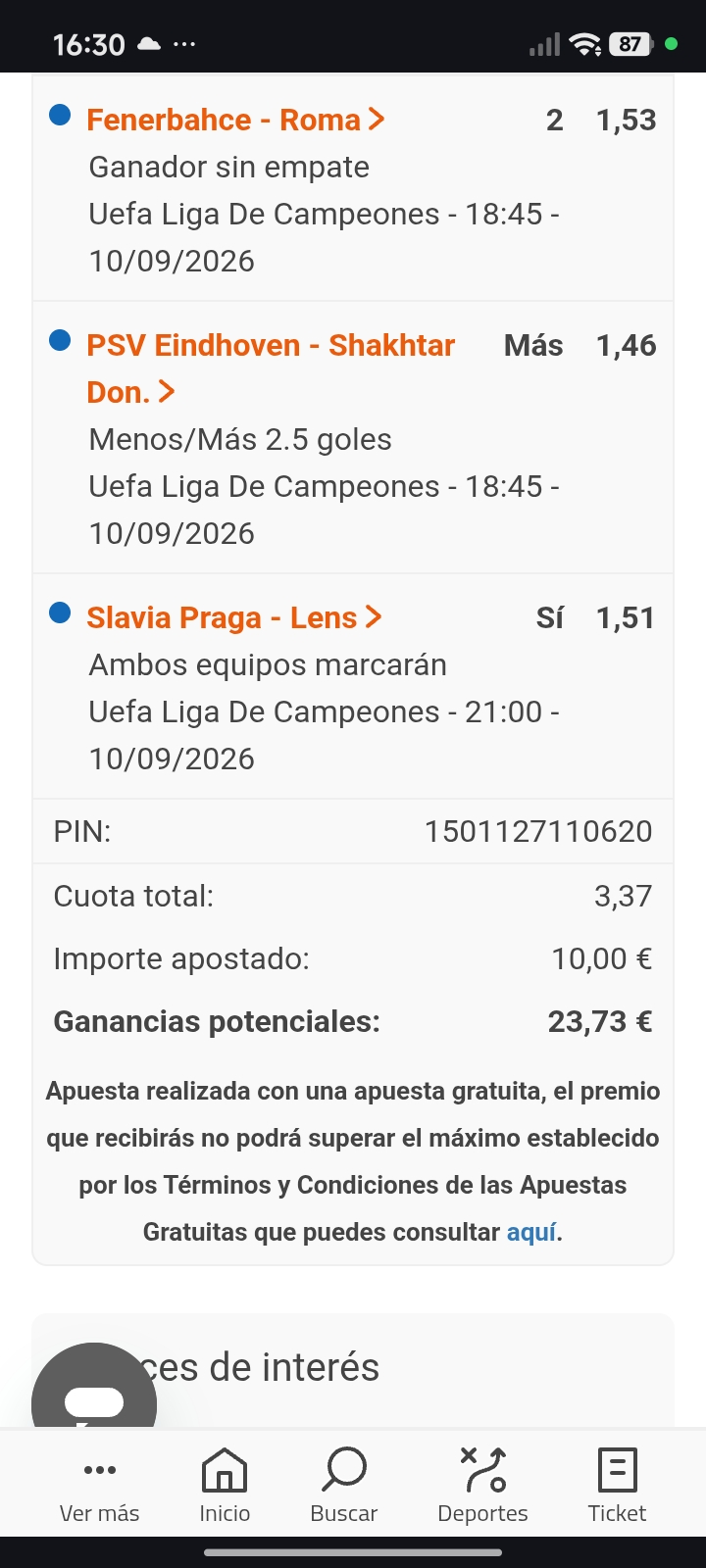
Task: Tap the Ganancias potenciales amount 23,73 €
Action: pos(600,1021)
